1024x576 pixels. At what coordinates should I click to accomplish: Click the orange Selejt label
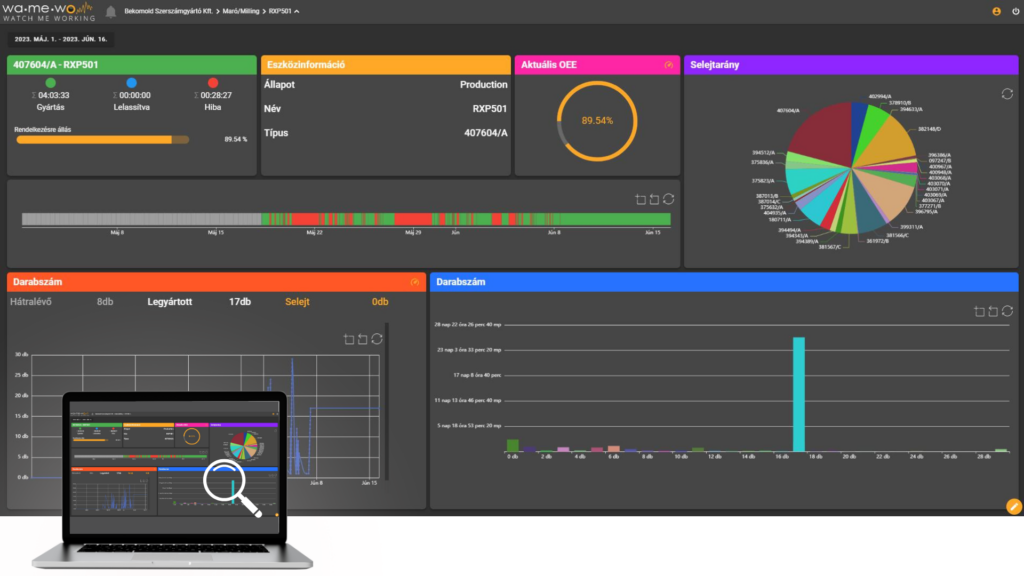[x=297, y=302]
